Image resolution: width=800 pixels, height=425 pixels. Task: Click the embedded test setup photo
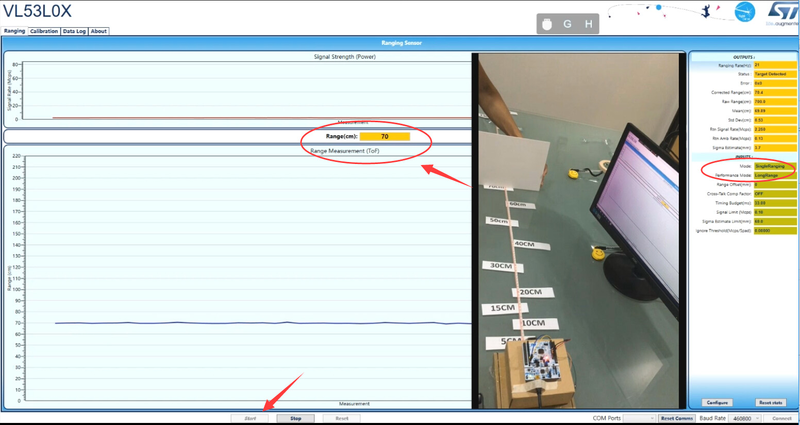pyautogui.click(x=579, y=231)
